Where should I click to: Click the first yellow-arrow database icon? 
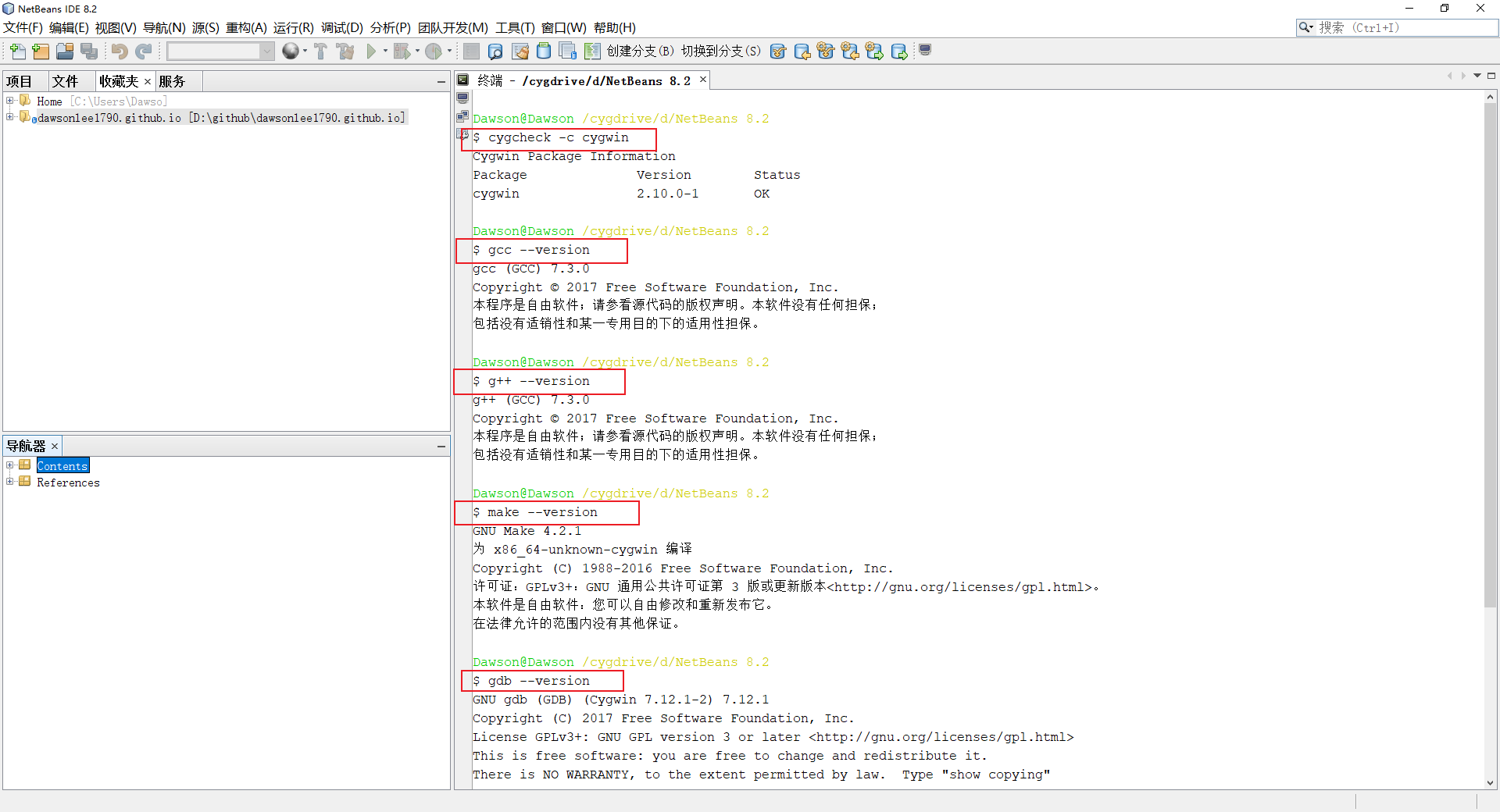(802, 52)
